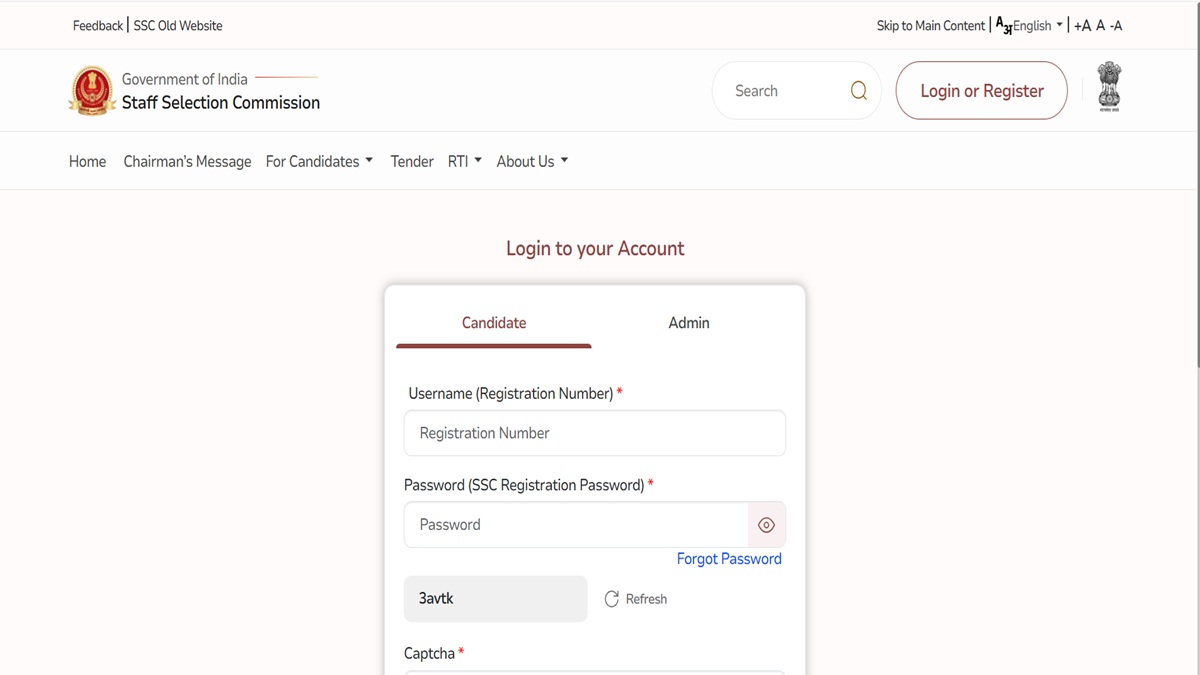Image resolution: width=1200 pixels, height=675 pixels.
Task: Click the captcha Refresh icon
Action: click(612, 599)
